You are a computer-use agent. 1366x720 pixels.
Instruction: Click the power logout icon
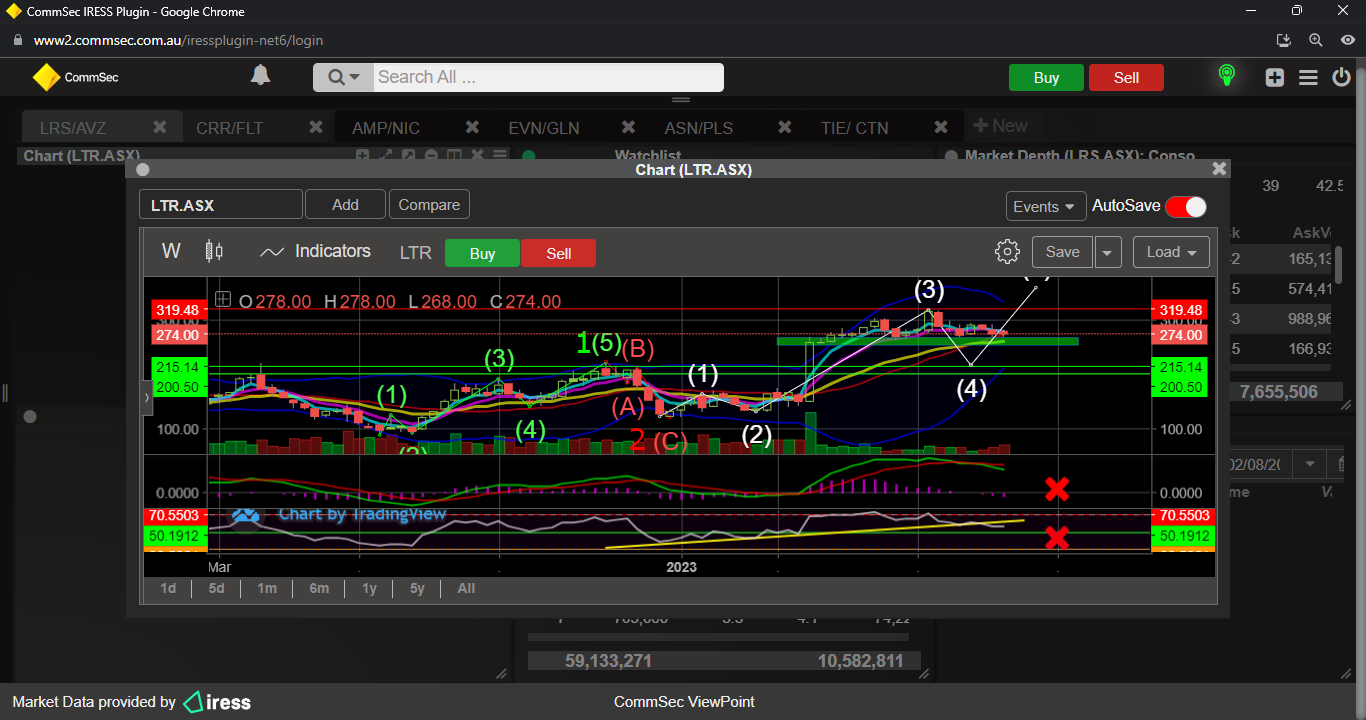pos(1342,77)
